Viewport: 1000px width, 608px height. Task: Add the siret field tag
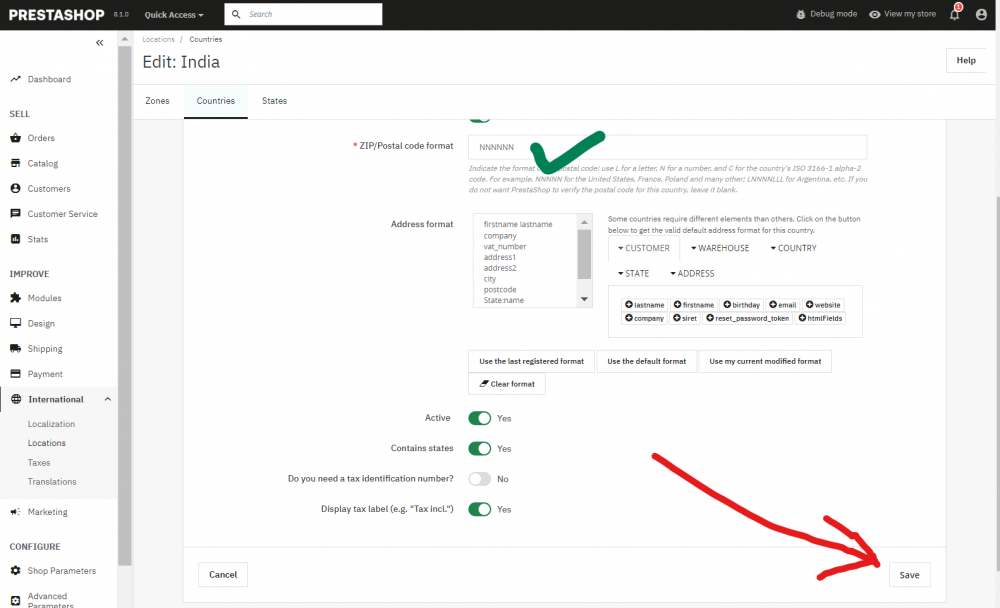685,318
